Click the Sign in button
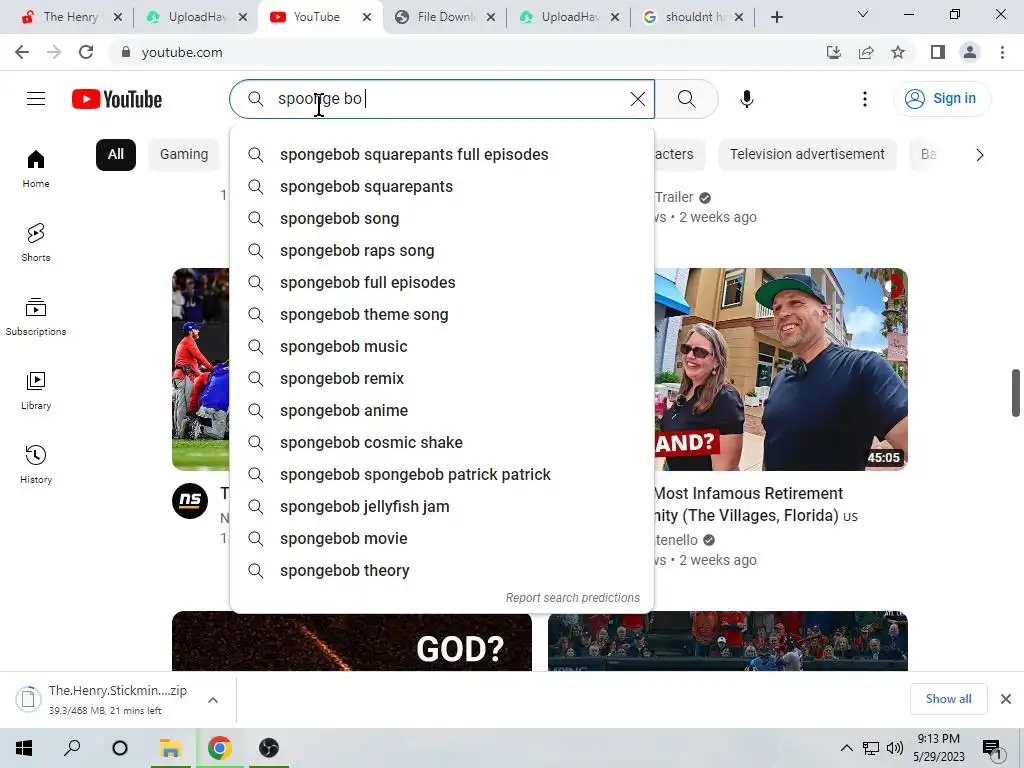This screenshot has height=768, width=1024. [x=941, y=99]
